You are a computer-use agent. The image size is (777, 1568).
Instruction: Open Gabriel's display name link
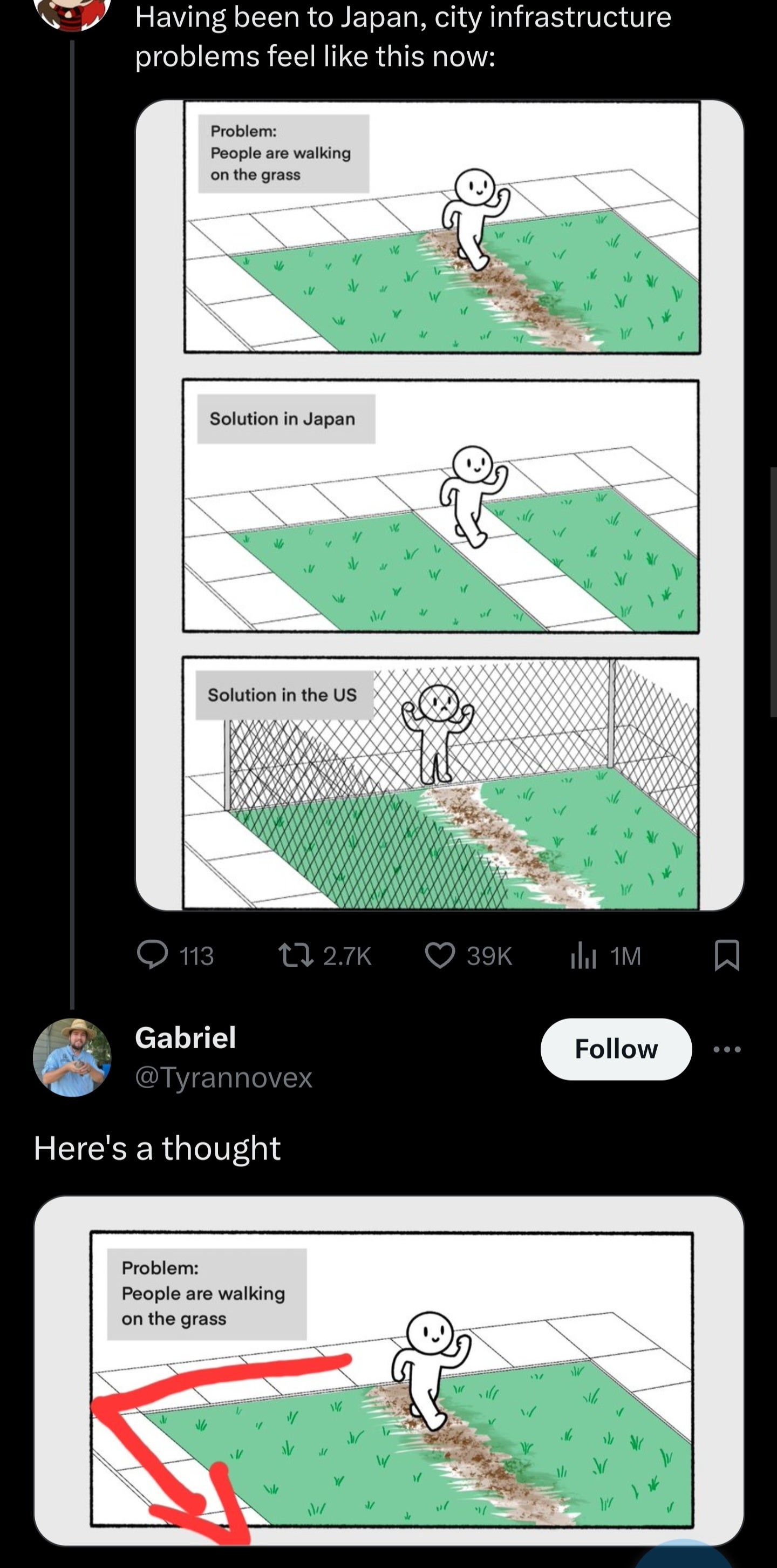click(x=186, y=1038)
